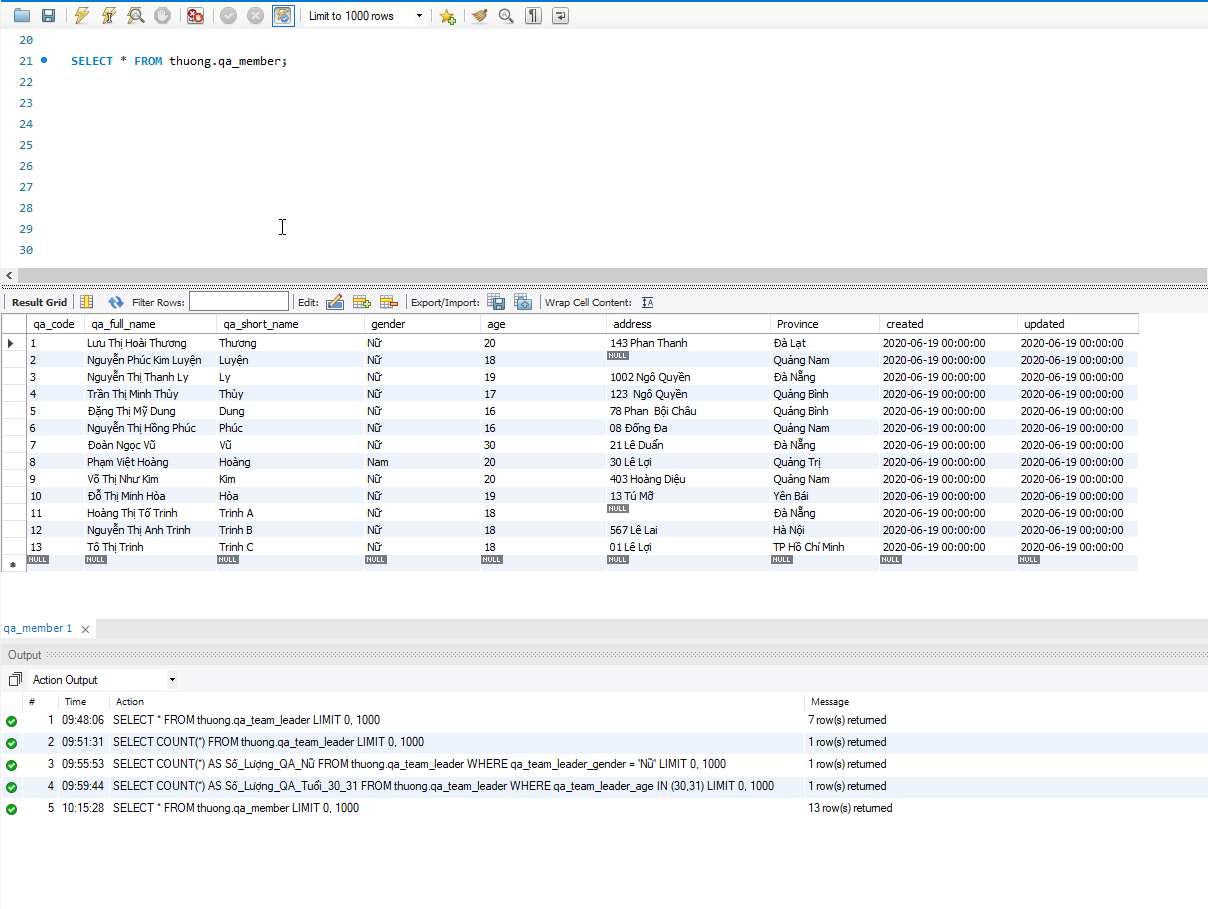Image resolution: width=1208 pixels, height=909 pixels.
Task: Click 7 row(s) returned message
Action: tap(847, 720)
